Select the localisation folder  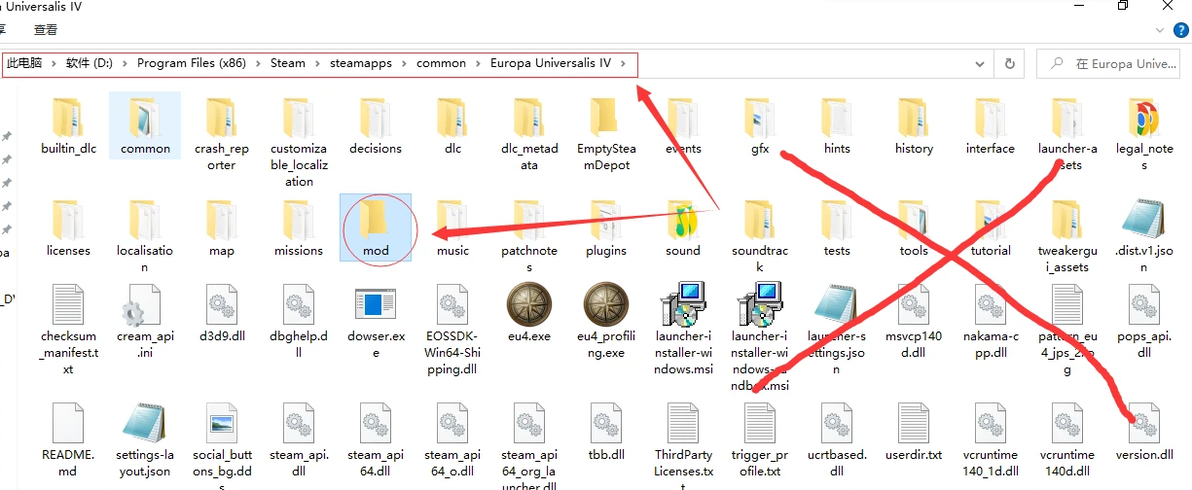[x=144, y=236]
